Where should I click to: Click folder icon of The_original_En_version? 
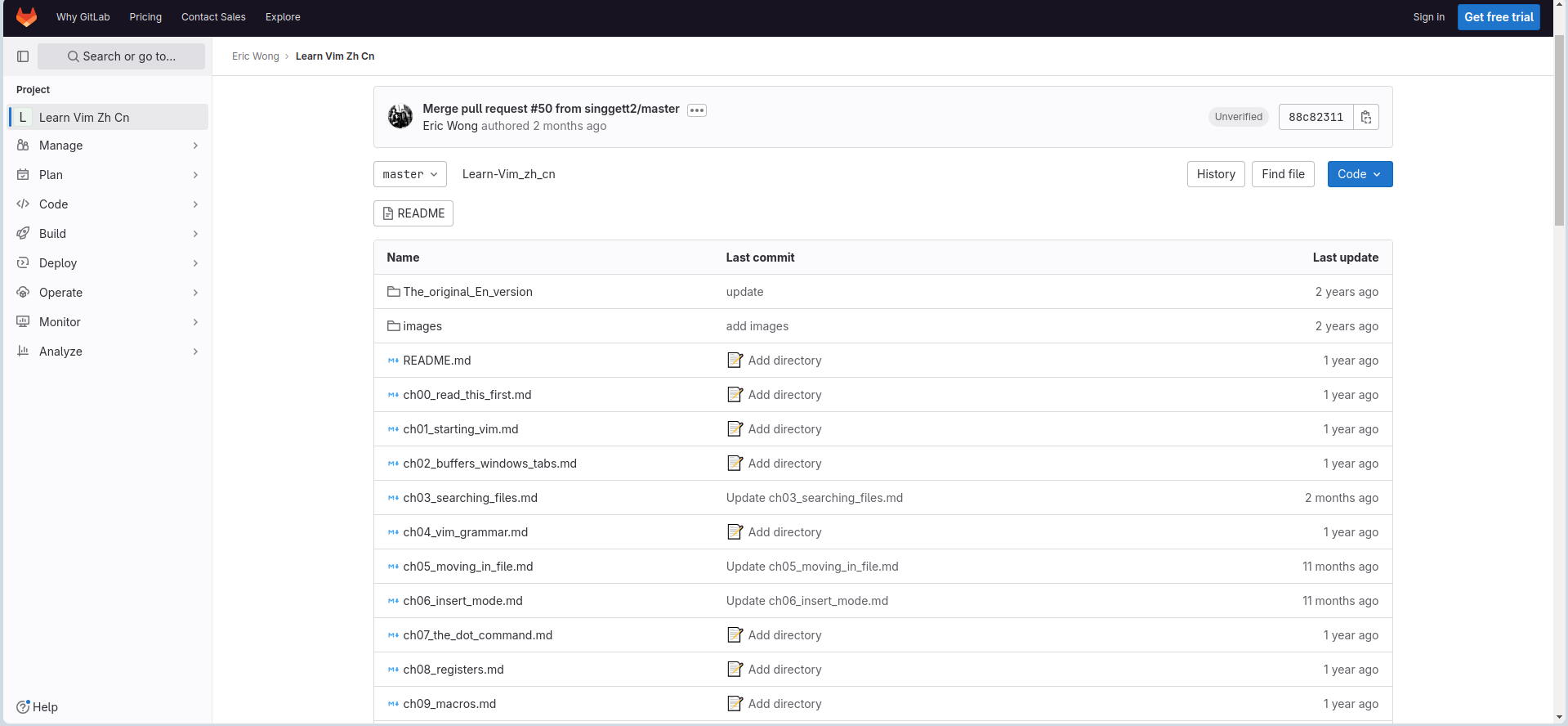394,291
